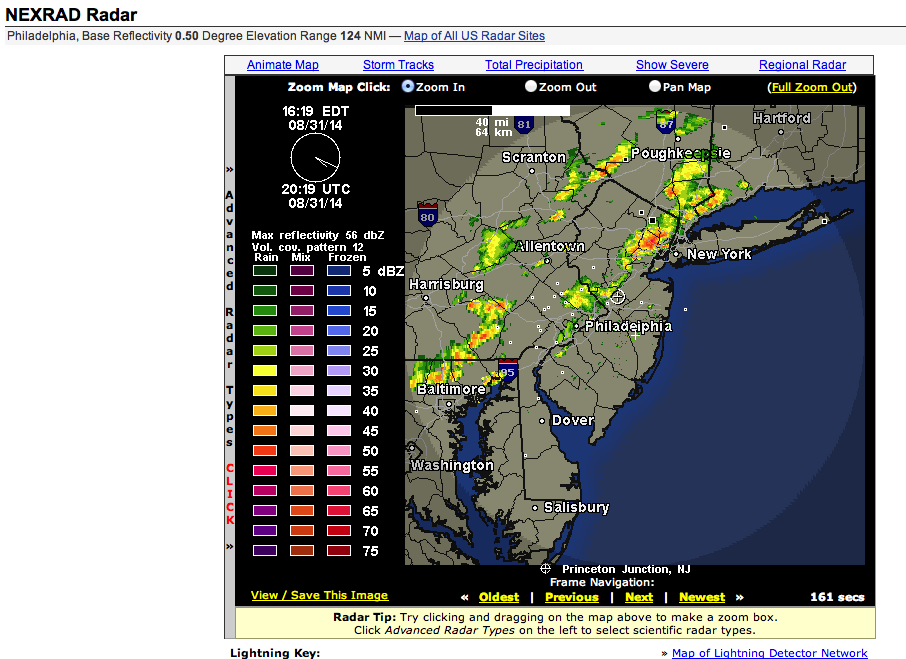Click the Interstate 95 shield near Baltimore
This screenshot has height=659, width=906.
click(x=507, y=371)
